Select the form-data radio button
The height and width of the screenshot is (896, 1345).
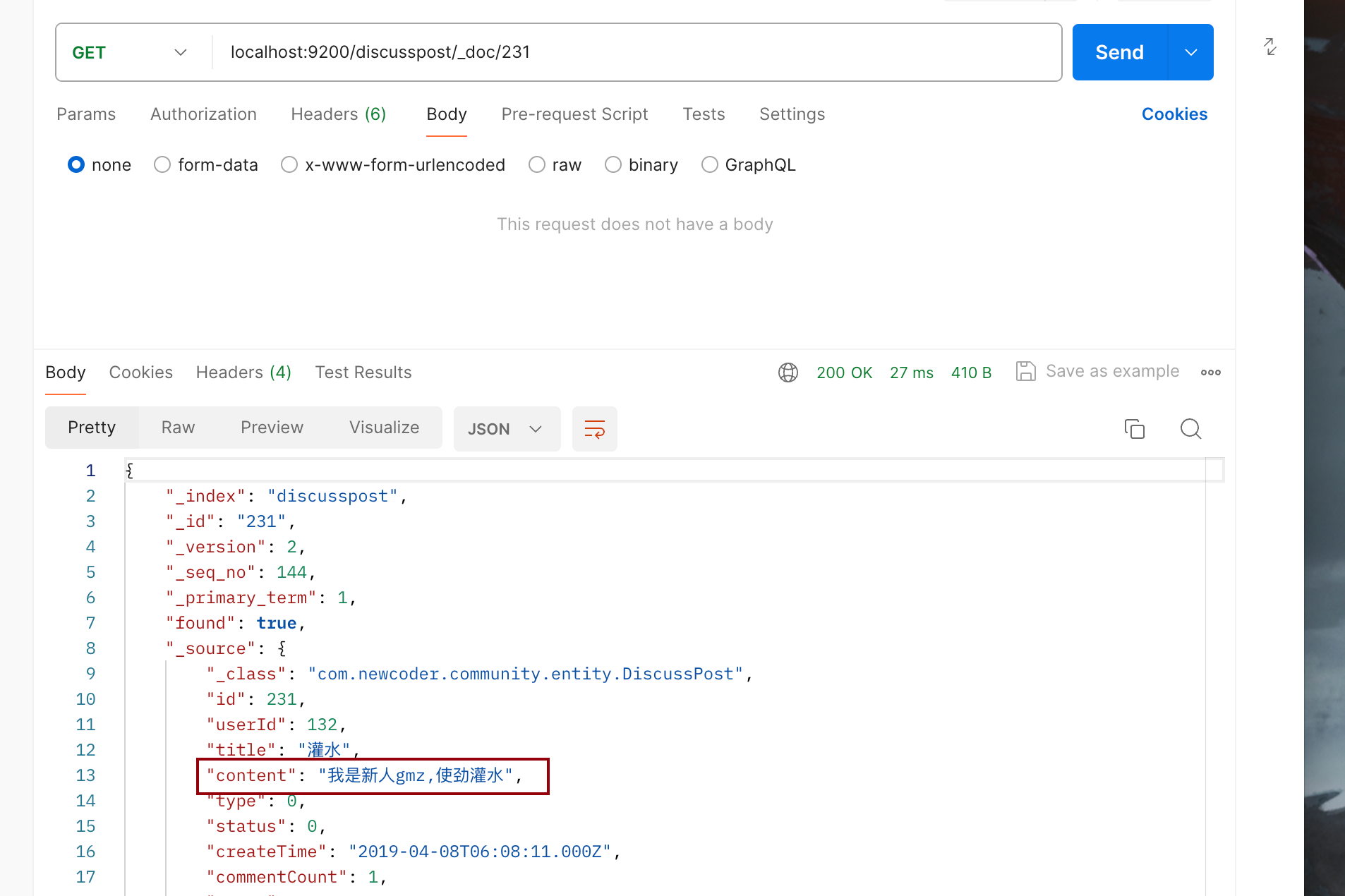click(162, 164)
